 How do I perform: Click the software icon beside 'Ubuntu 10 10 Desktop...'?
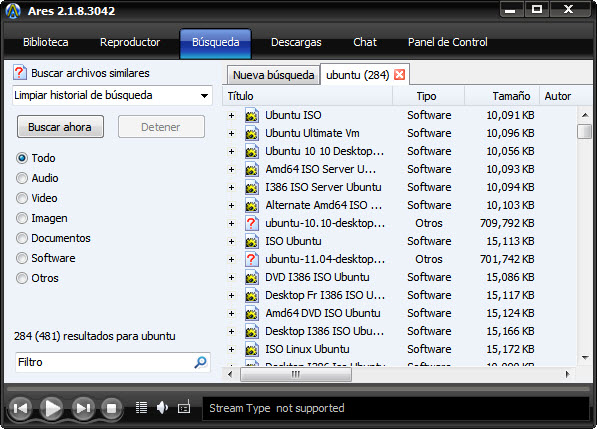point(252,151)
